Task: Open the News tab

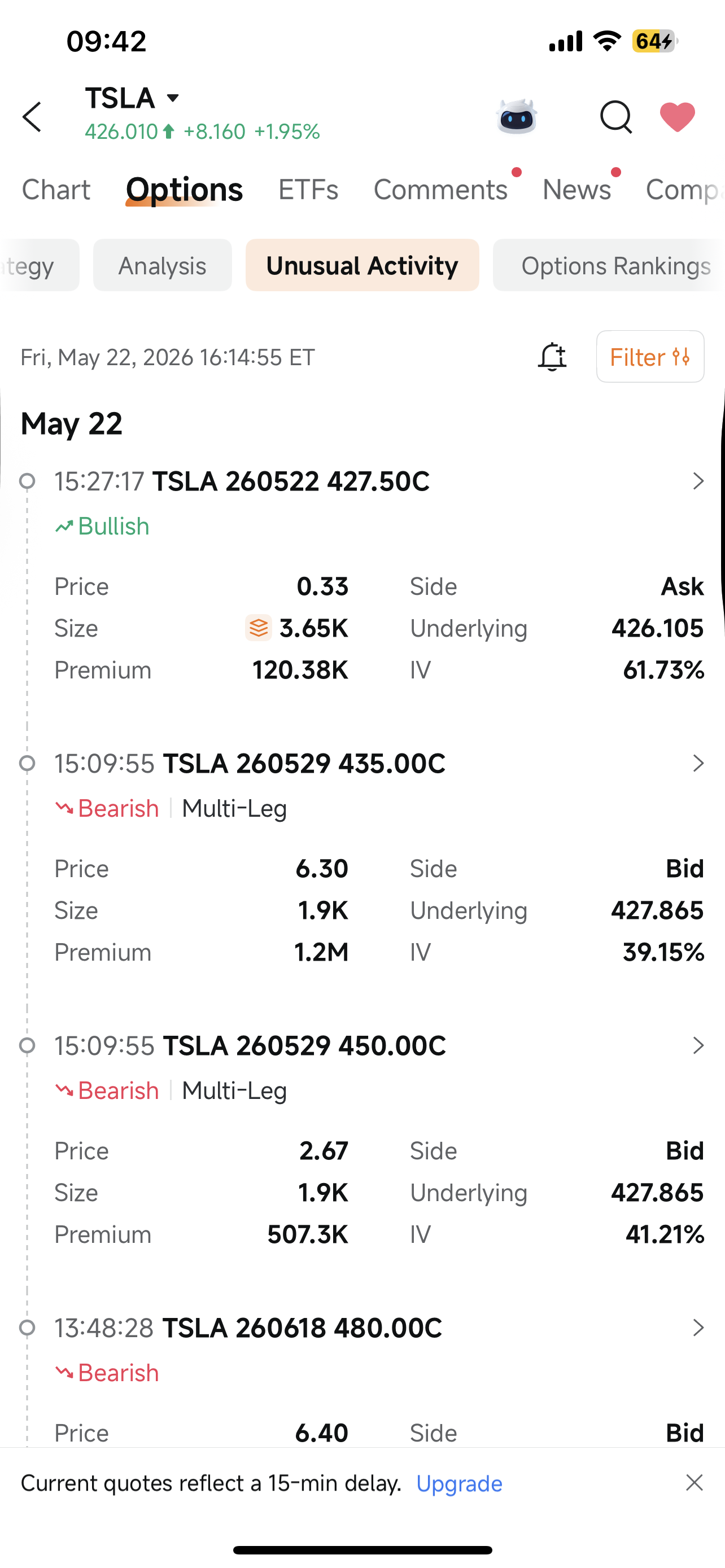Action: tap(576, 190)
